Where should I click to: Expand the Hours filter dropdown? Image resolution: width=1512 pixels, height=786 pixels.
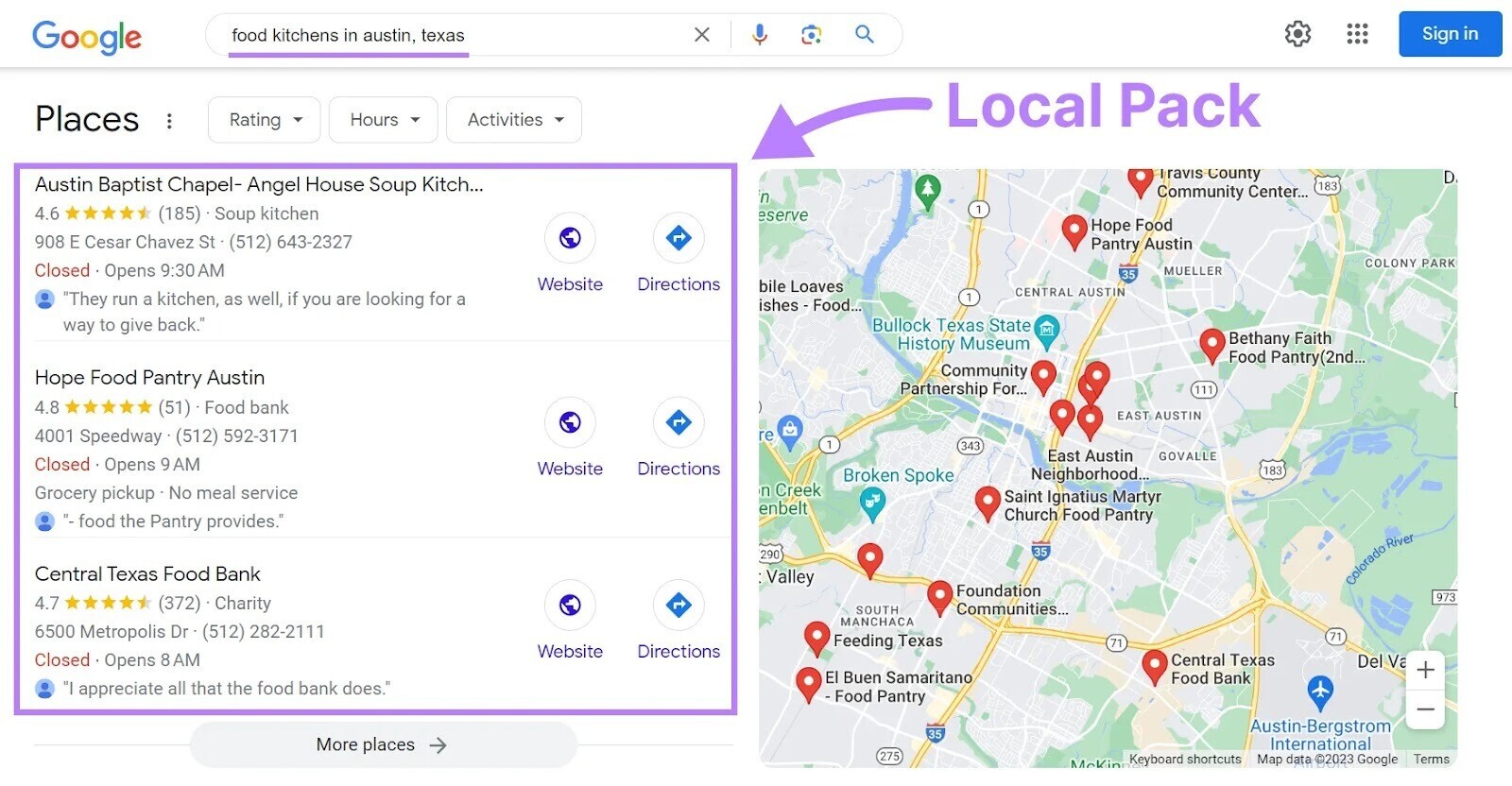(x=384, y=120)
